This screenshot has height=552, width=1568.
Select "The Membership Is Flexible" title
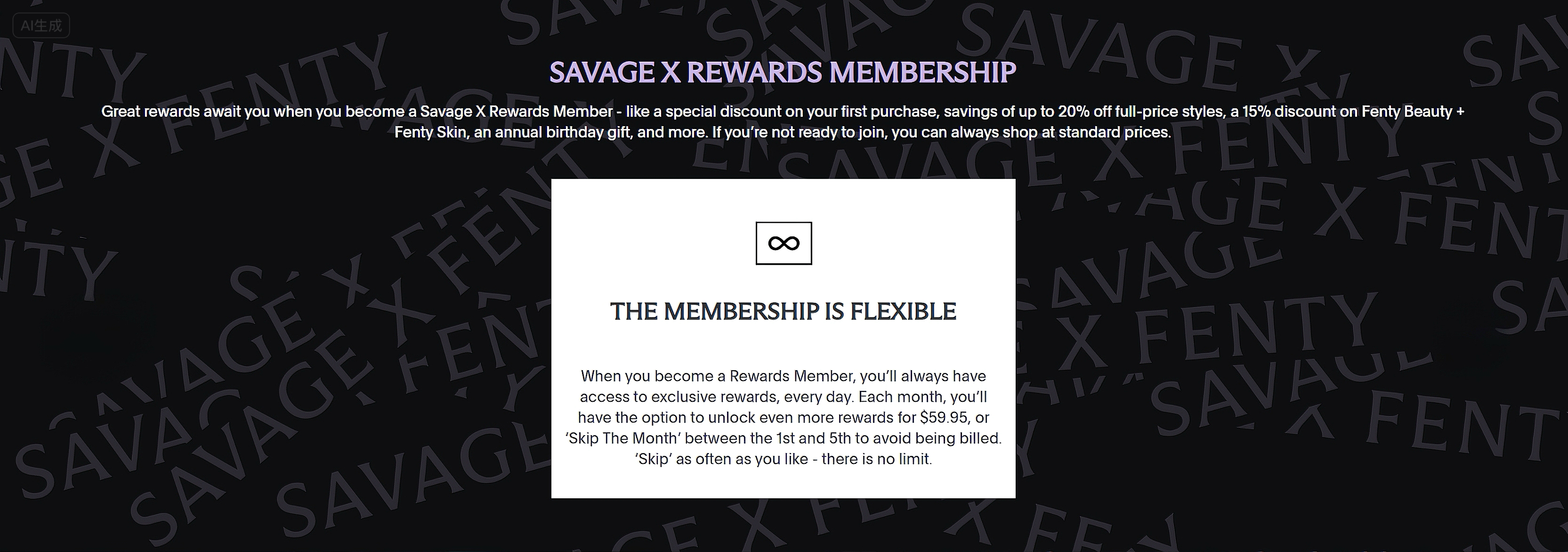pos(783,312)
